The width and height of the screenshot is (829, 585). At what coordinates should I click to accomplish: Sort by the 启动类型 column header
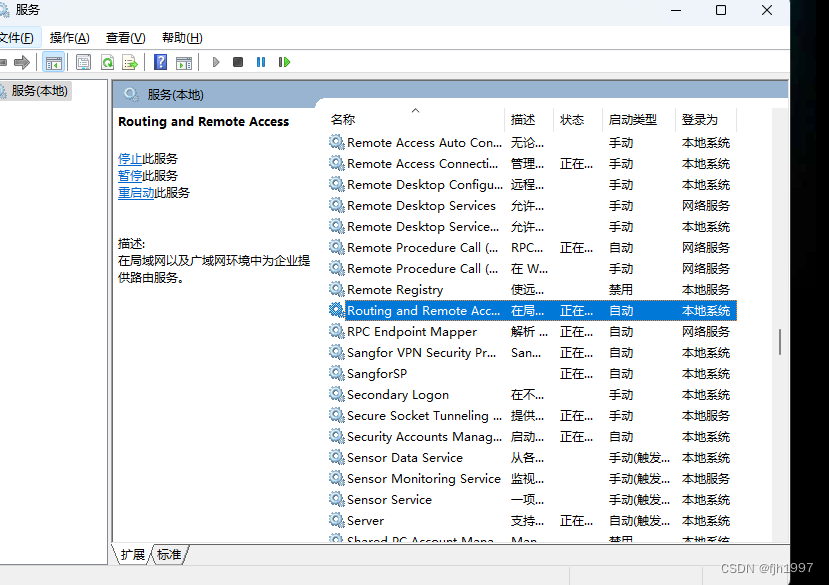[x=639, y=120]
